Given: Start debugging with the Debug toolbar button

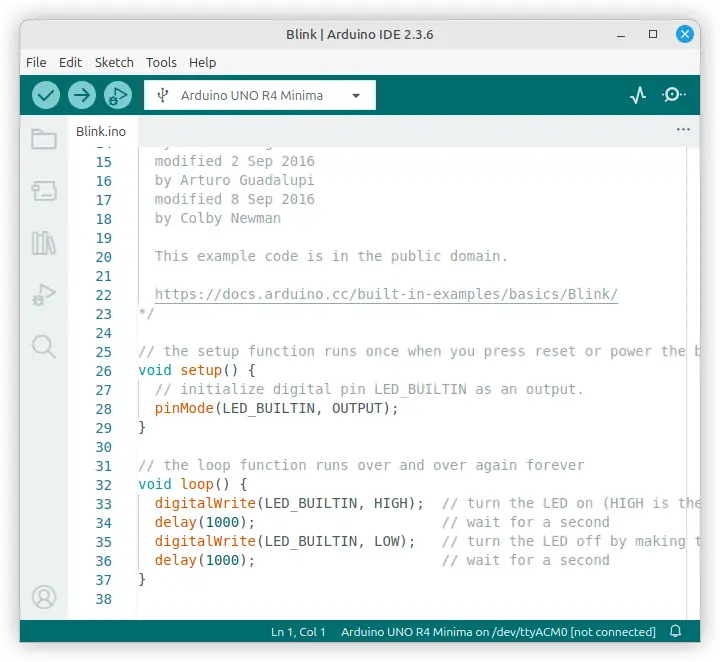Looking at the screenshot, I should (118, 95).
